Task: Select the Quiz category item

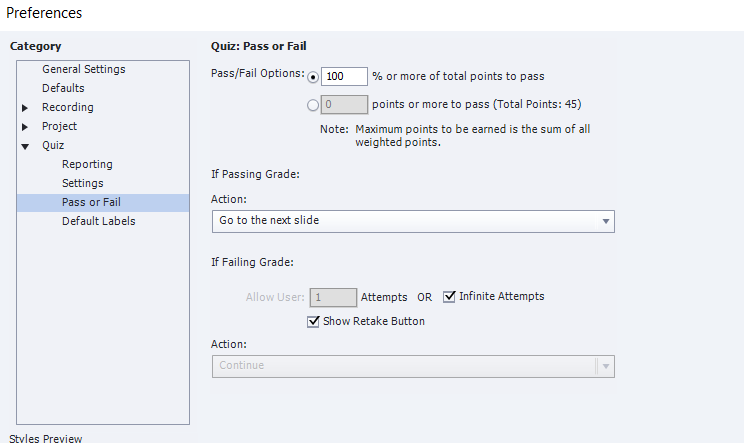Action: [x=53, y=145]
